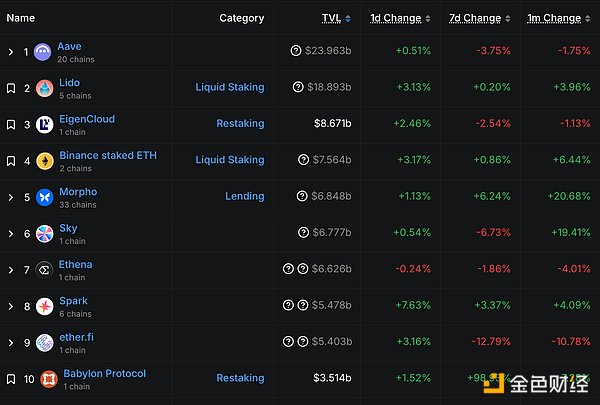This screenshot has height=405, width=600.
Task: Sort the table by TVL column
Action: coord(330,18)
